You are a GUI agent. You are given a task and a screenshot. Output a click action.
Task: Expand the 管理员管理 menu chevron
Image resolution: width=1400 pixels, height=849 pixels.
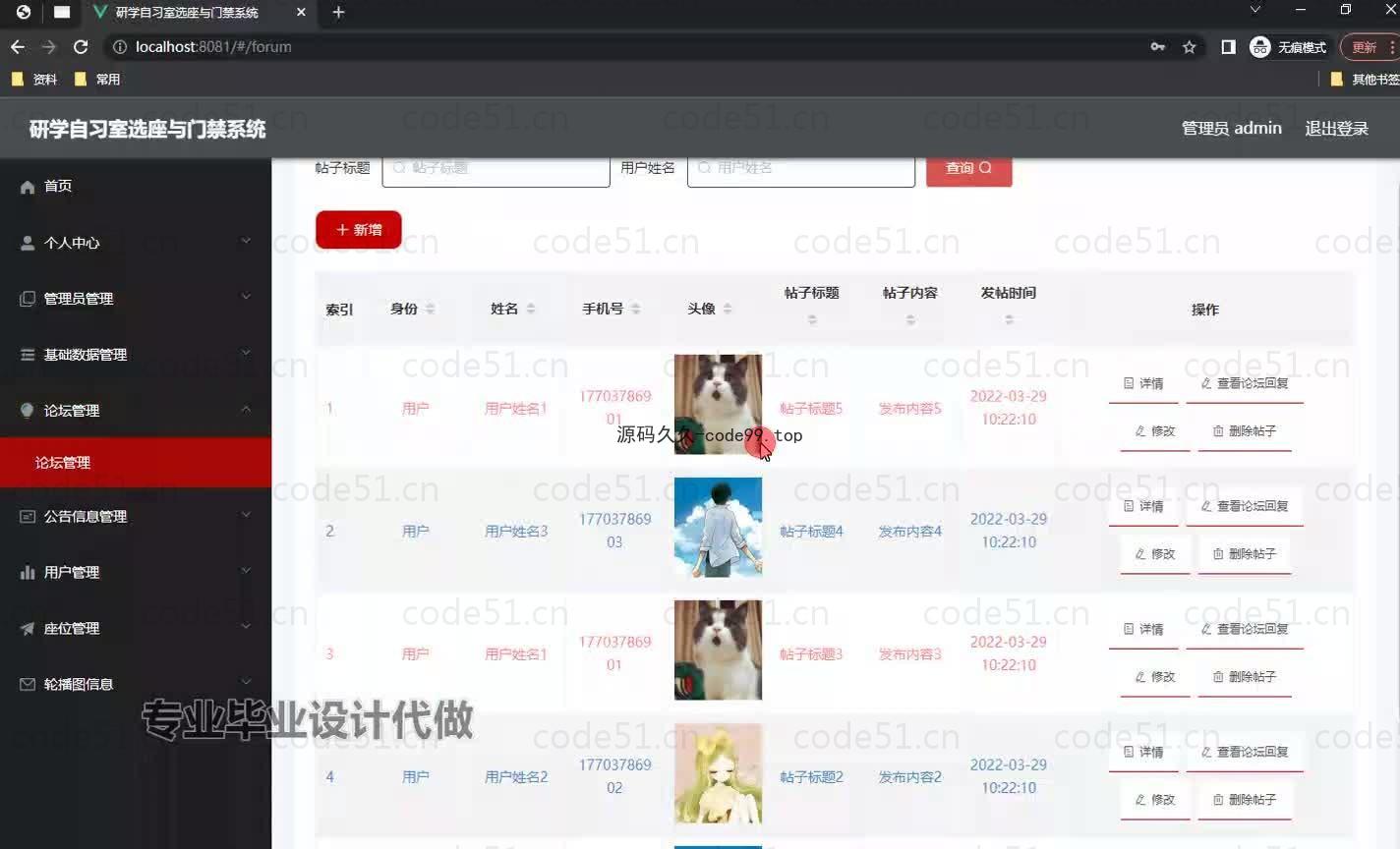click(246, 297)
